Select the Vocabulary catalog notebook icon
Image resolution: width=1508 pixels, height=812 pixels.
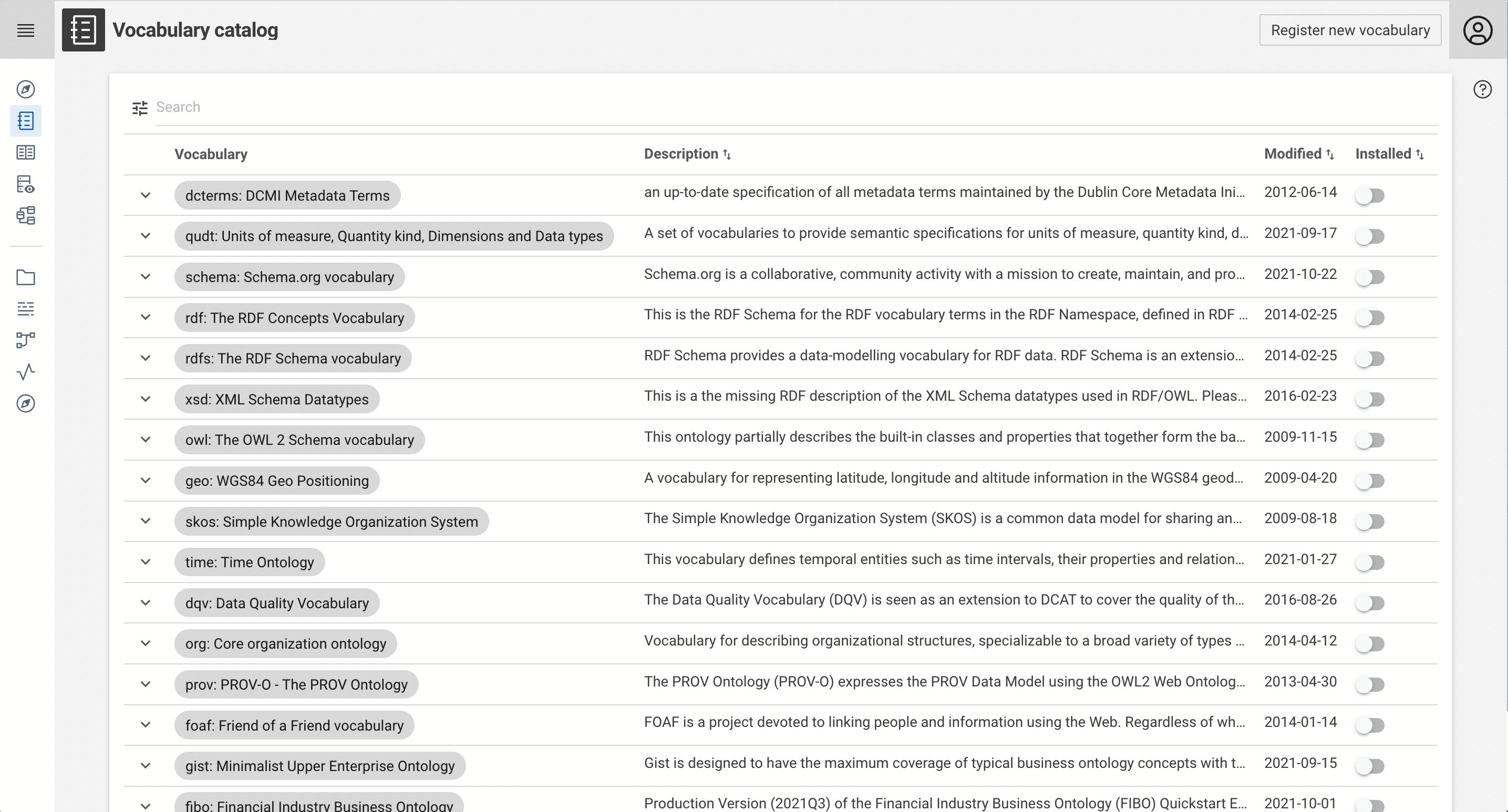coord(26,121)
